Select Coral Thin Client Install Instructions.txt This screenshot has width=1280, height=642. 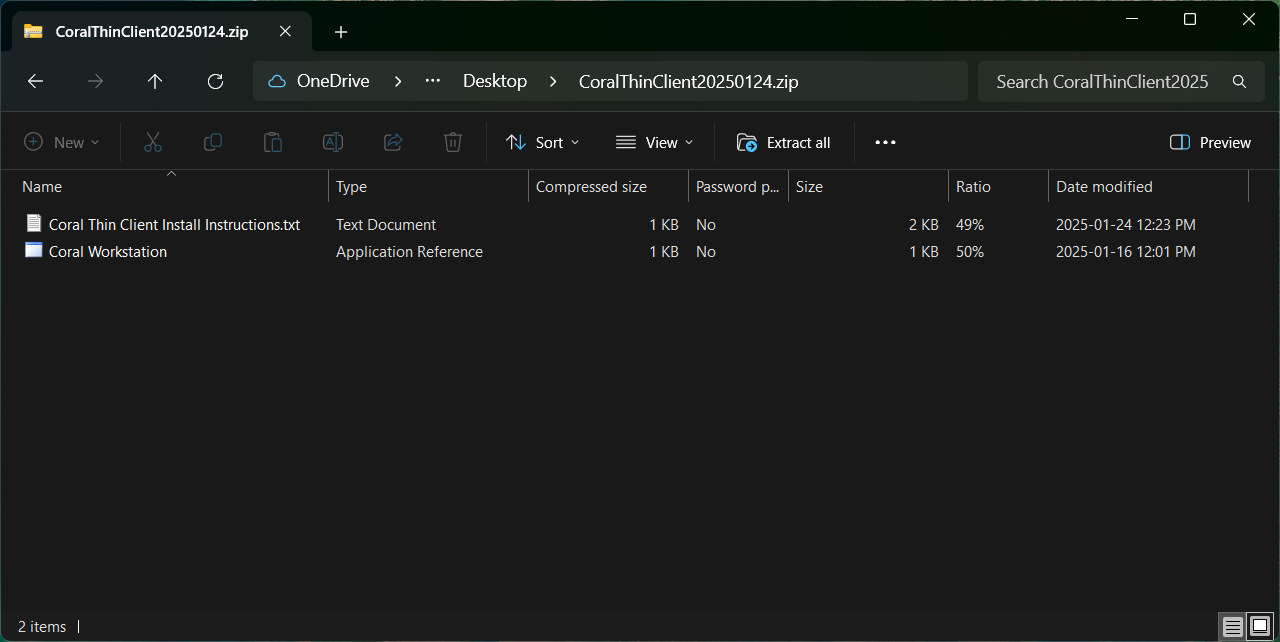click(x=174, y=225)
